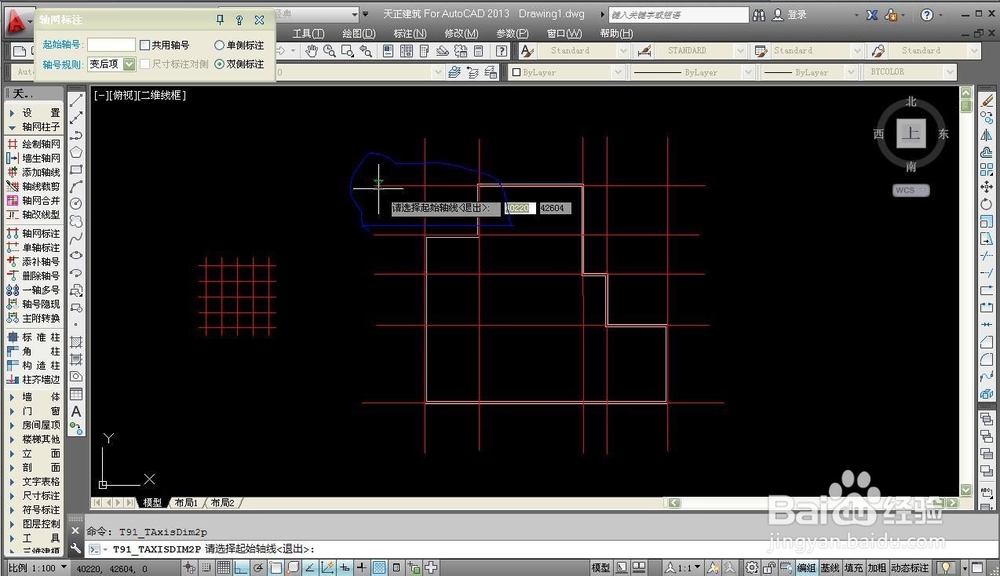Toggle 动态标注 status bar button
This screenshot has width=1000, height=576.
point(910,567)
